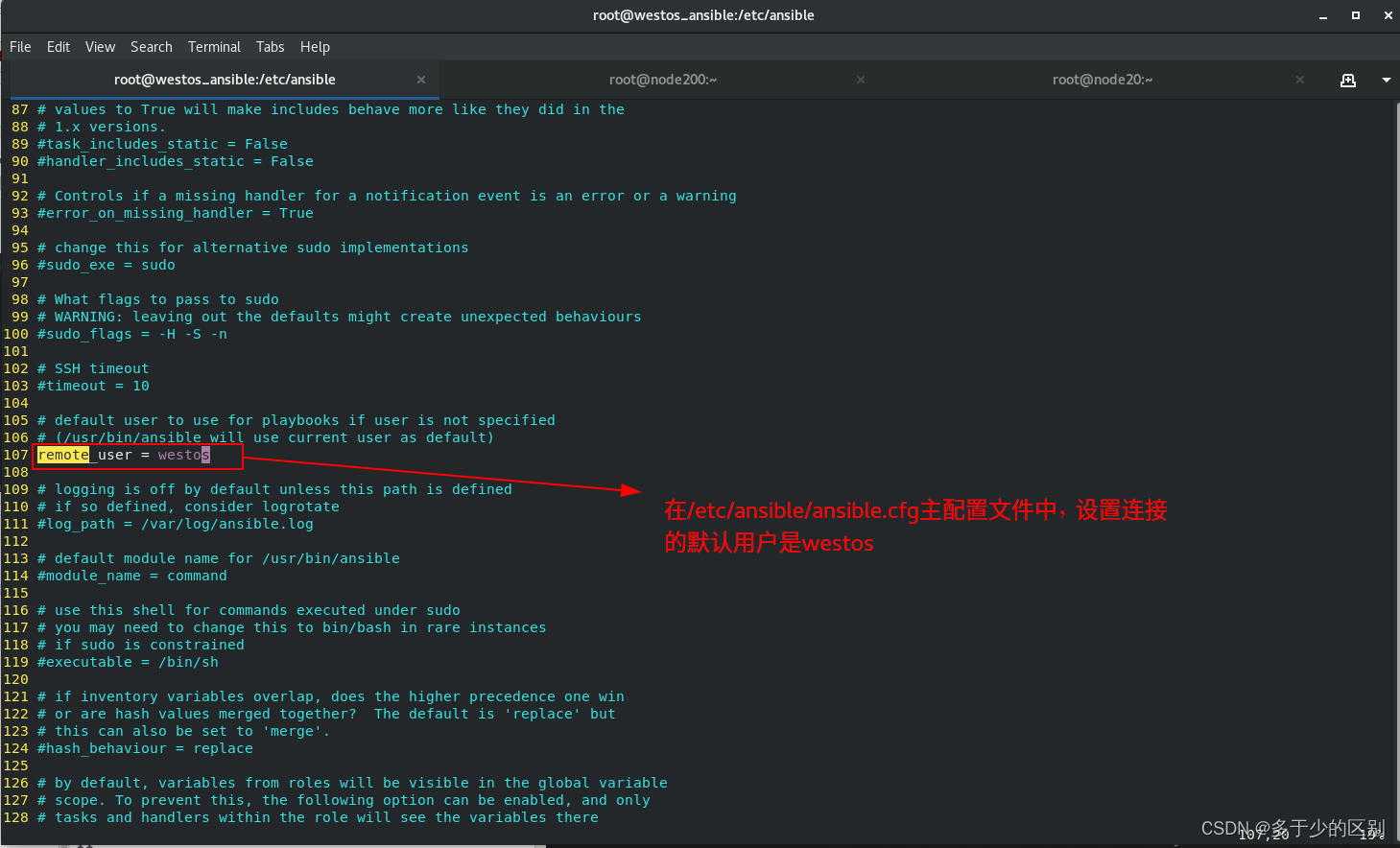The height and width of the screenshot is (848, 1400).
Task: Click the '#timeout = 10' line
Action: tap(93, 386)
